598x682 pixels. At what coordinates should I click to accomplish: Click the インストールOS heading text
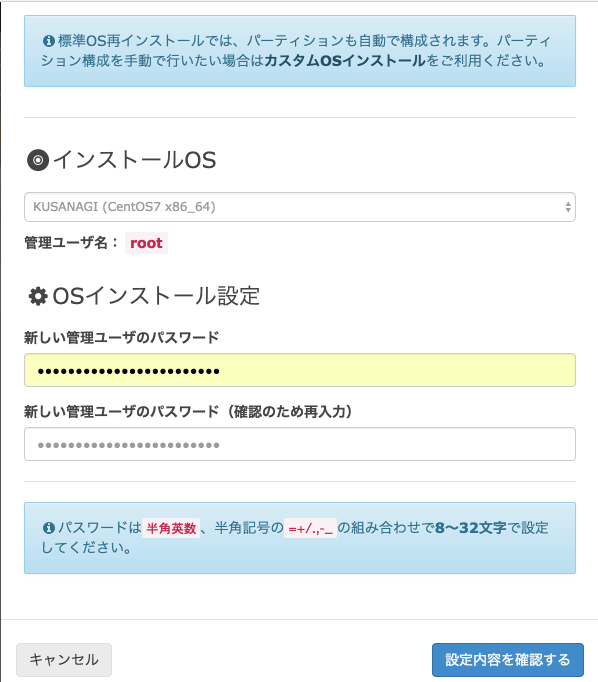pos(135,160)
